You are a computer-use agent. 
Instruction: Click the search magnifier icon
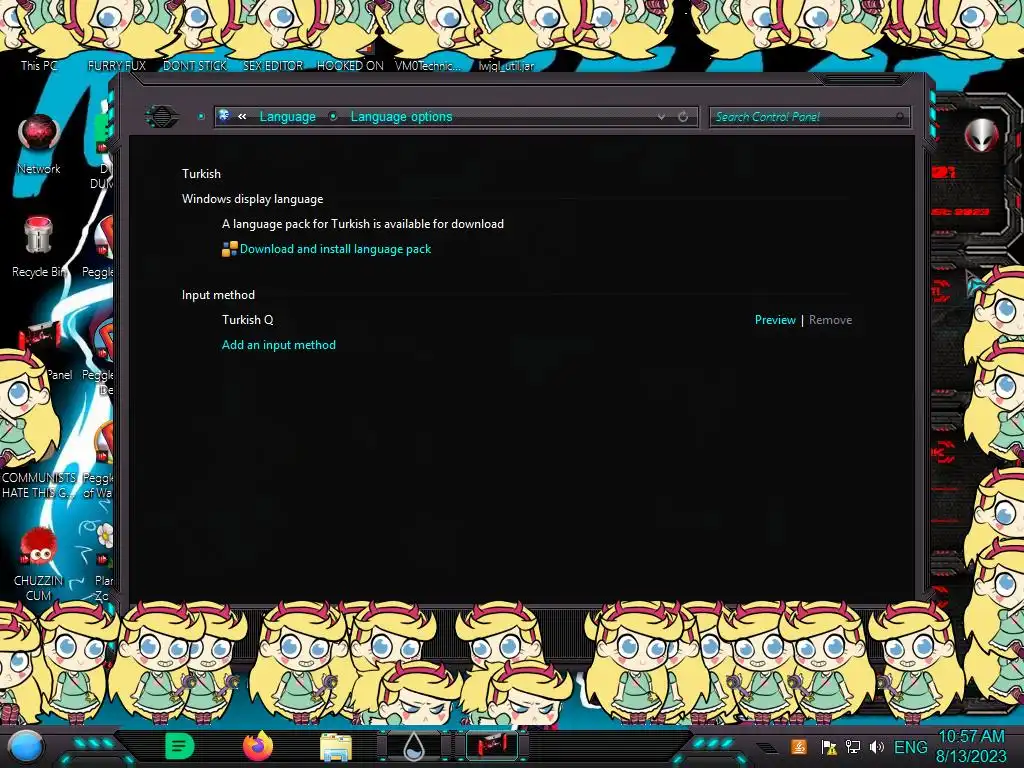pos(900,116)
